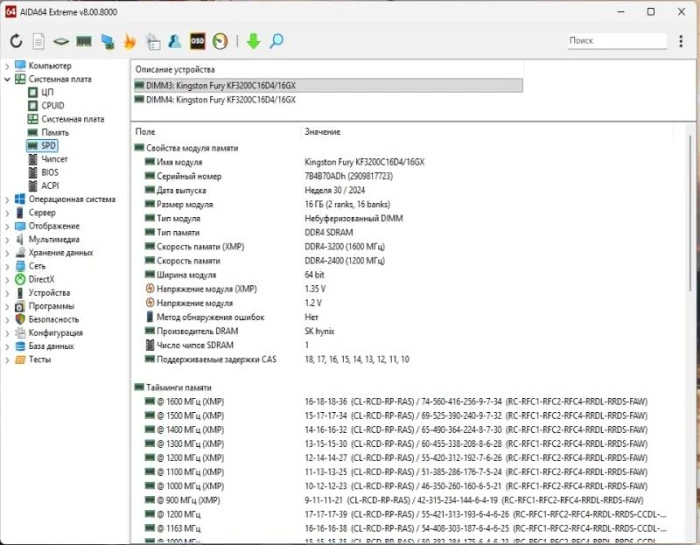Image resolution: width=700 pixels, height=545 pixels.
Task: Select Безопасность in the sidebar
Action: (54, 320)
